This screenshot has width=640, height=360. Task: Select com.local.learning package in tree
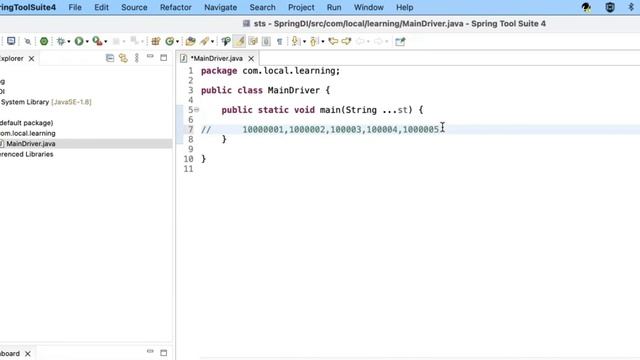click(28, 133)
